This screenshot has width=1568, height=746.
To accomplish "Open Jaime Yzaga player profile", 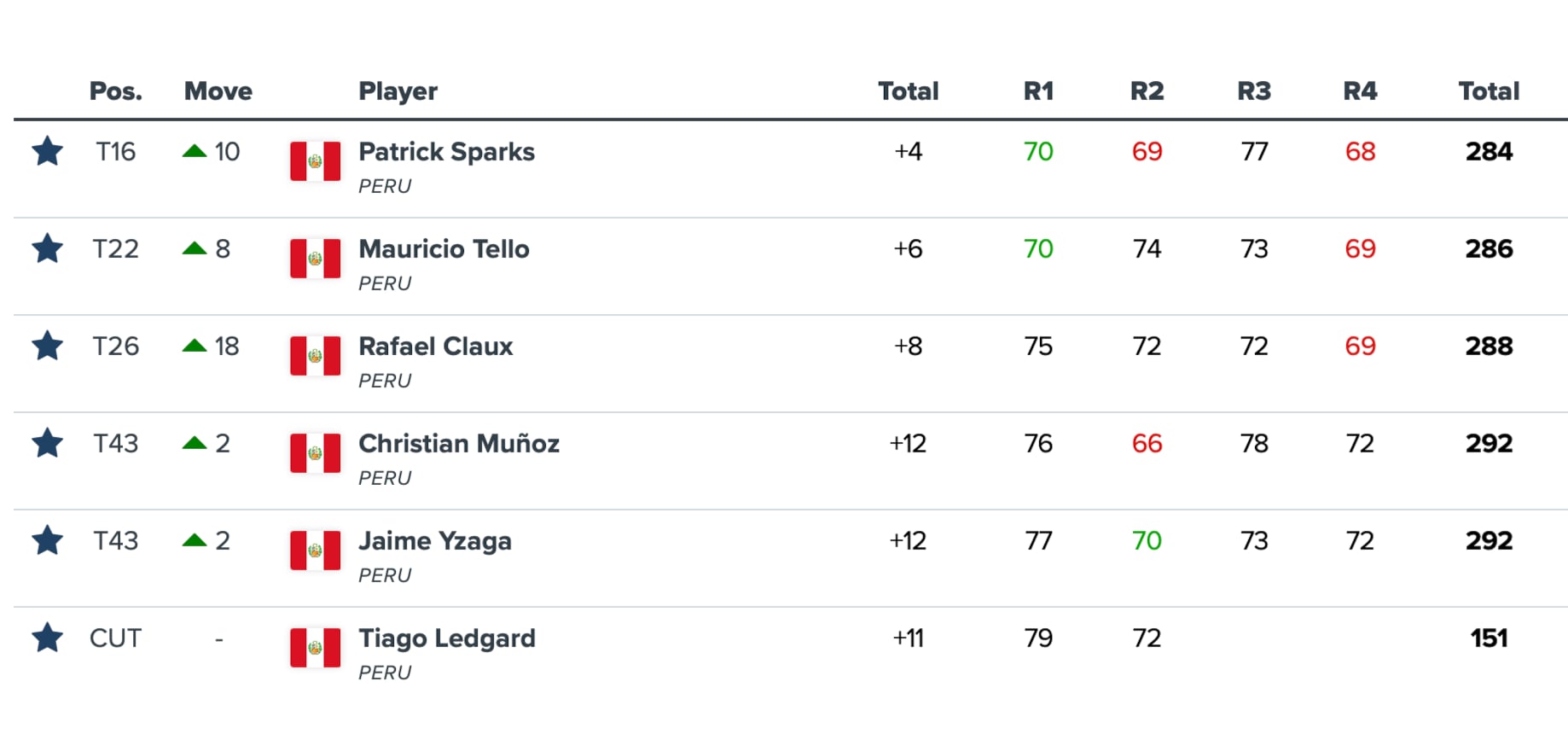I will 434,541.
